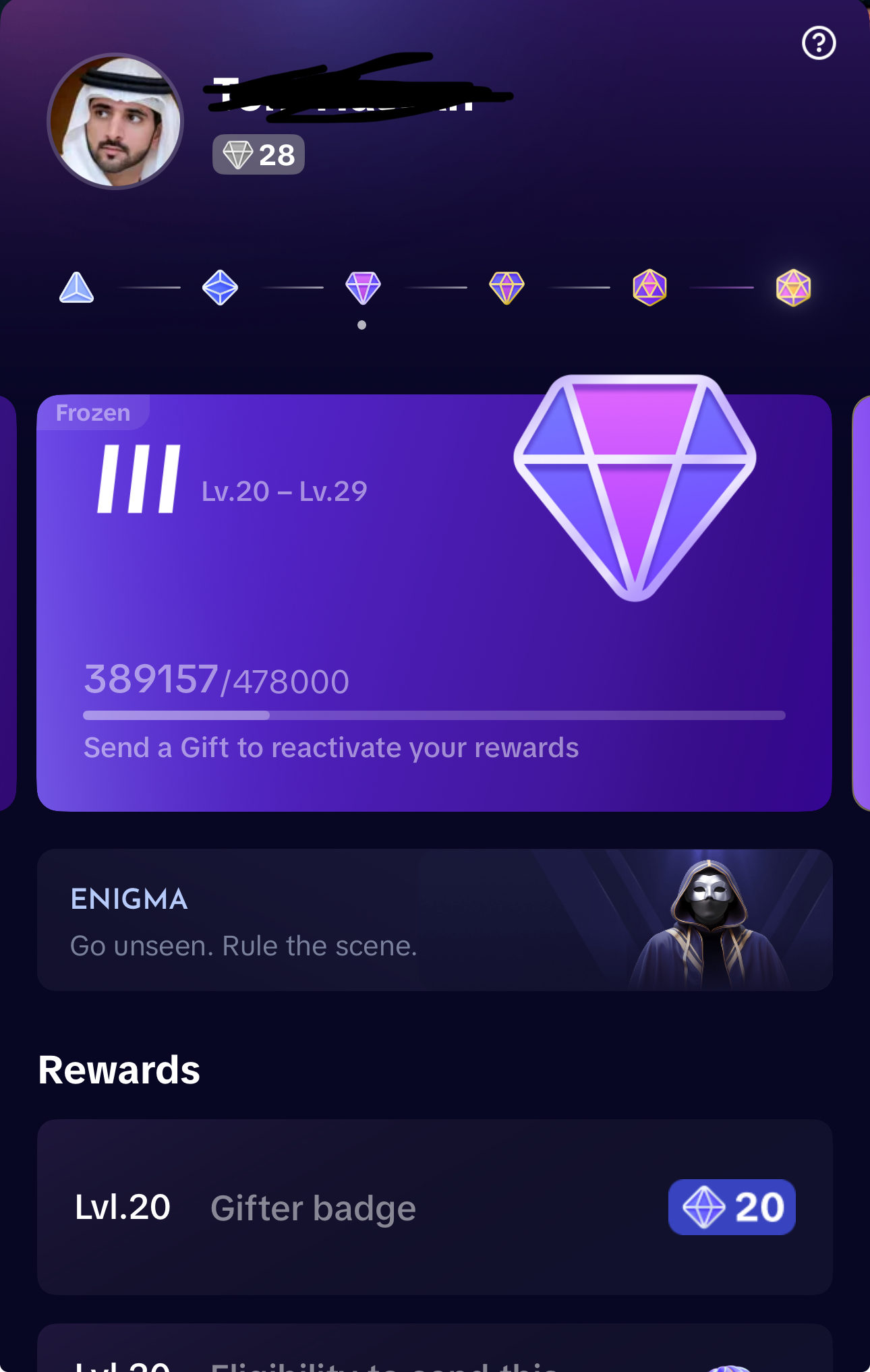
Task: Tap the Frozen label on tier card
Action: [93, 413]
